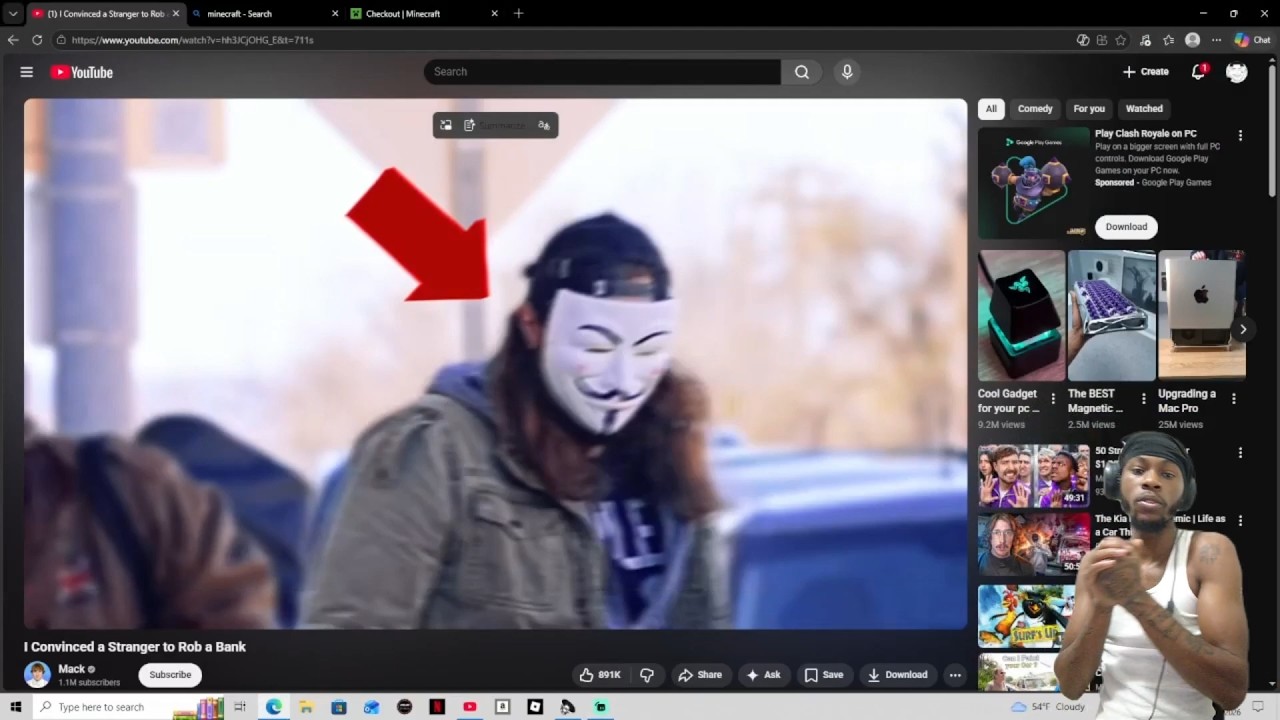The image size is (1280, 720).
Task: Open options for Play Clash Royale ad
Action: [1240, 135]
